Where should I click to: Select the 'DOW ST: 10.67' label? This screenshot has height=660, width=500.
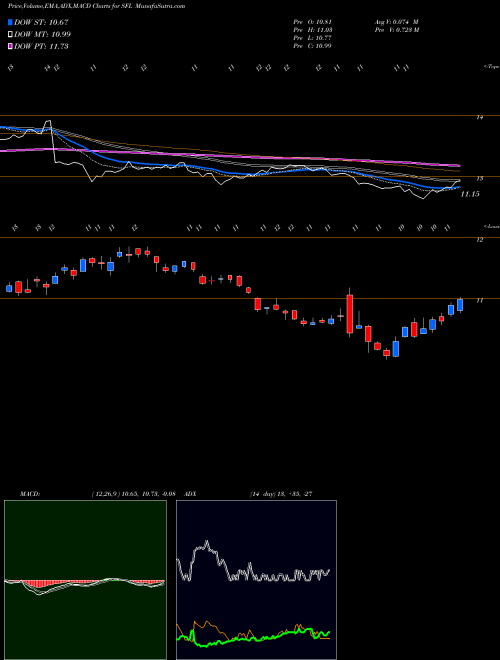[x=41, y=22]
